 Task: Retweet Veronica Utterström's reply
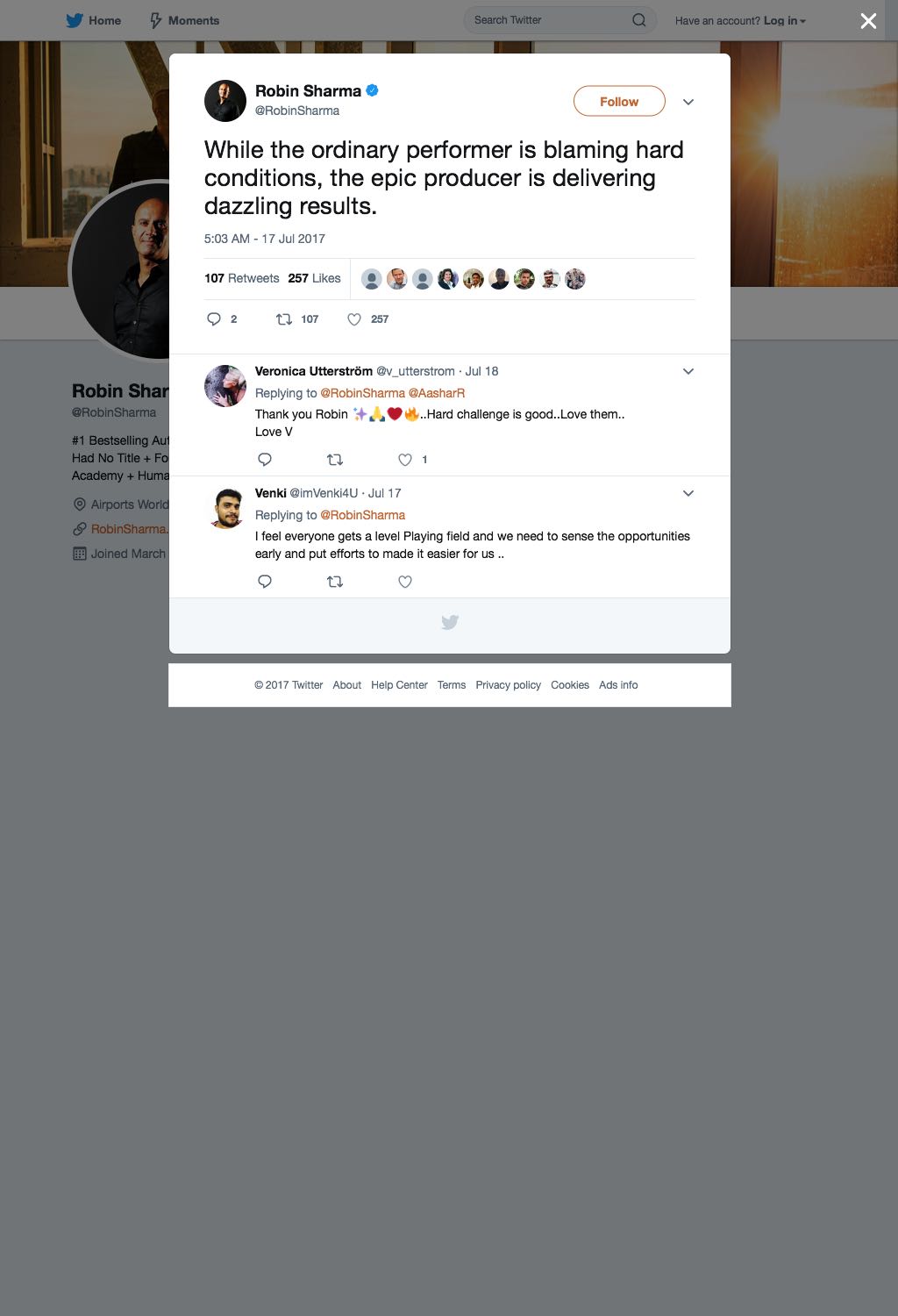click(x=335, y=460)
